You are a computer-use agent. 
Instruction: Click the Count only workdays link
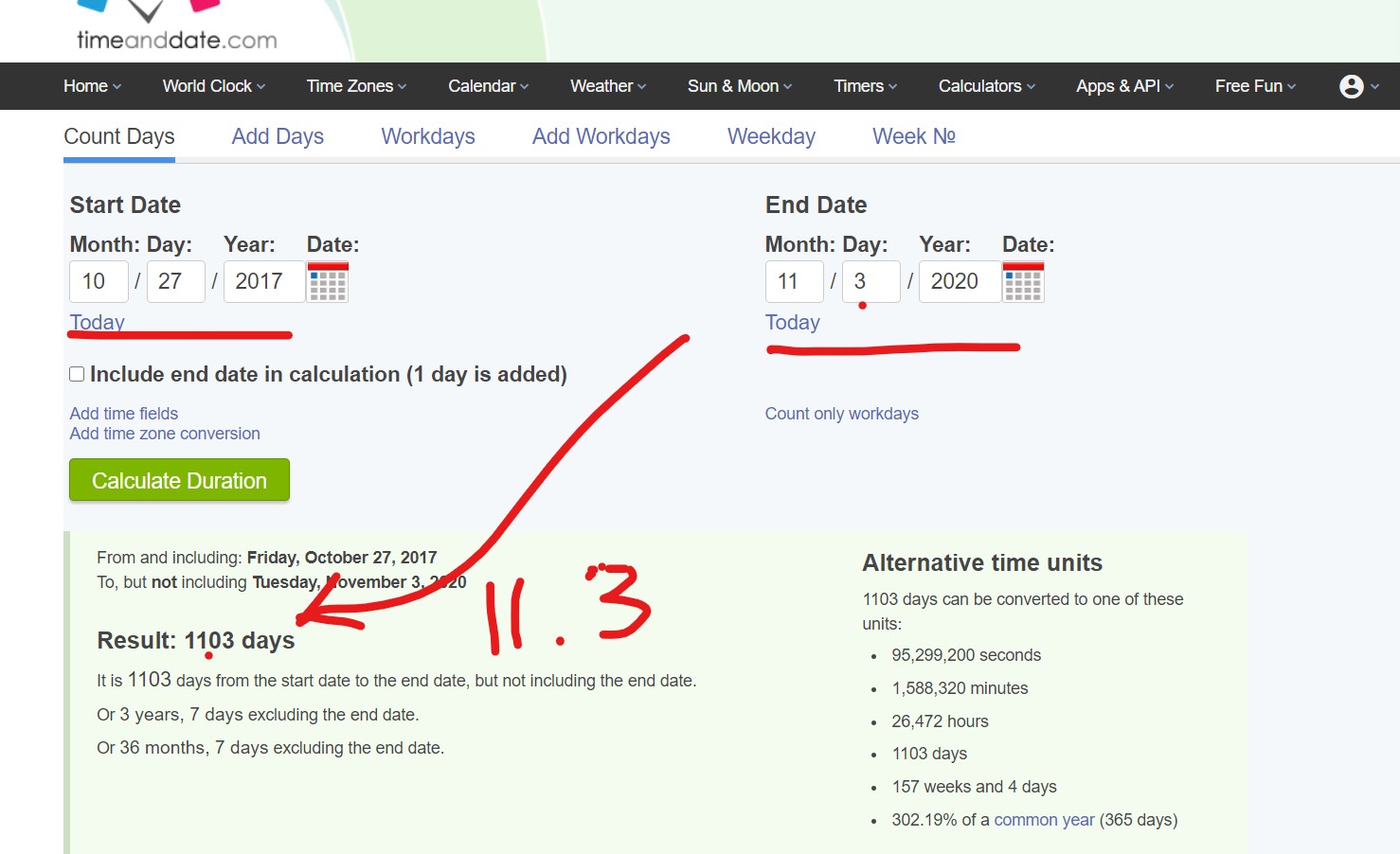[x=842, y=414]
